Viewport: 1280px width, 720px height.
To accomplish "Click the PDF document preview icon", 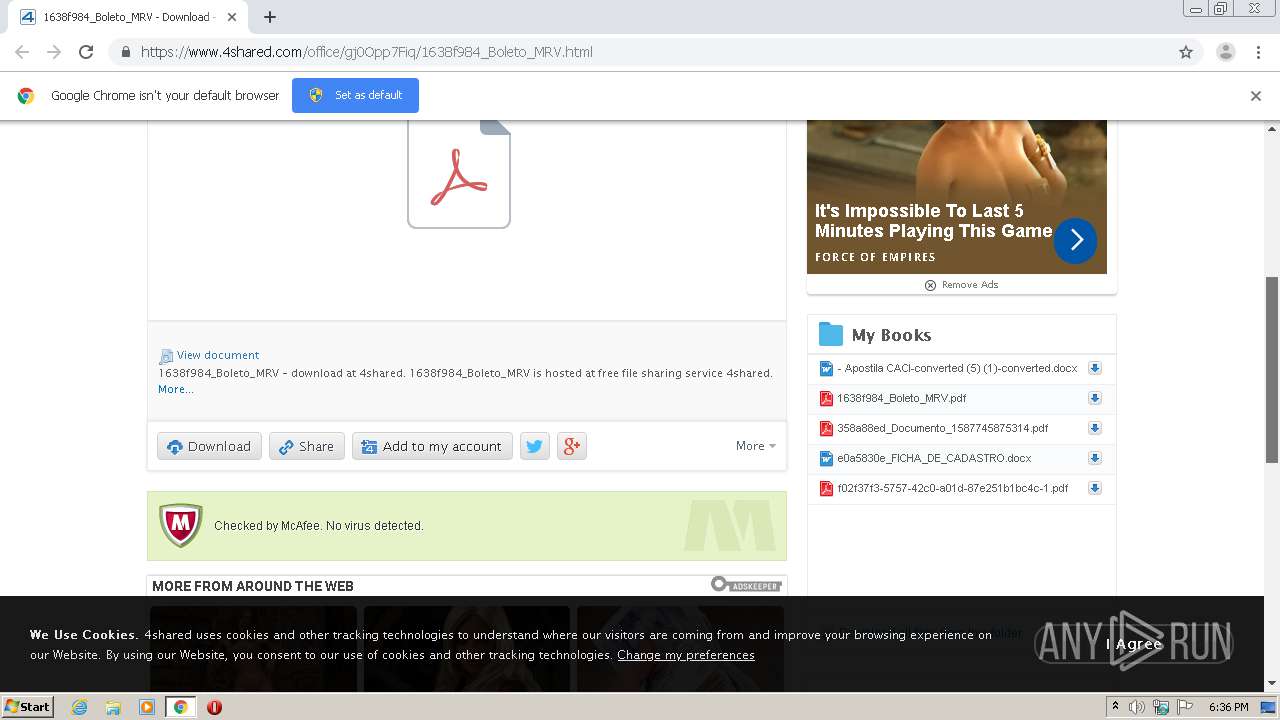I will 459,174.
